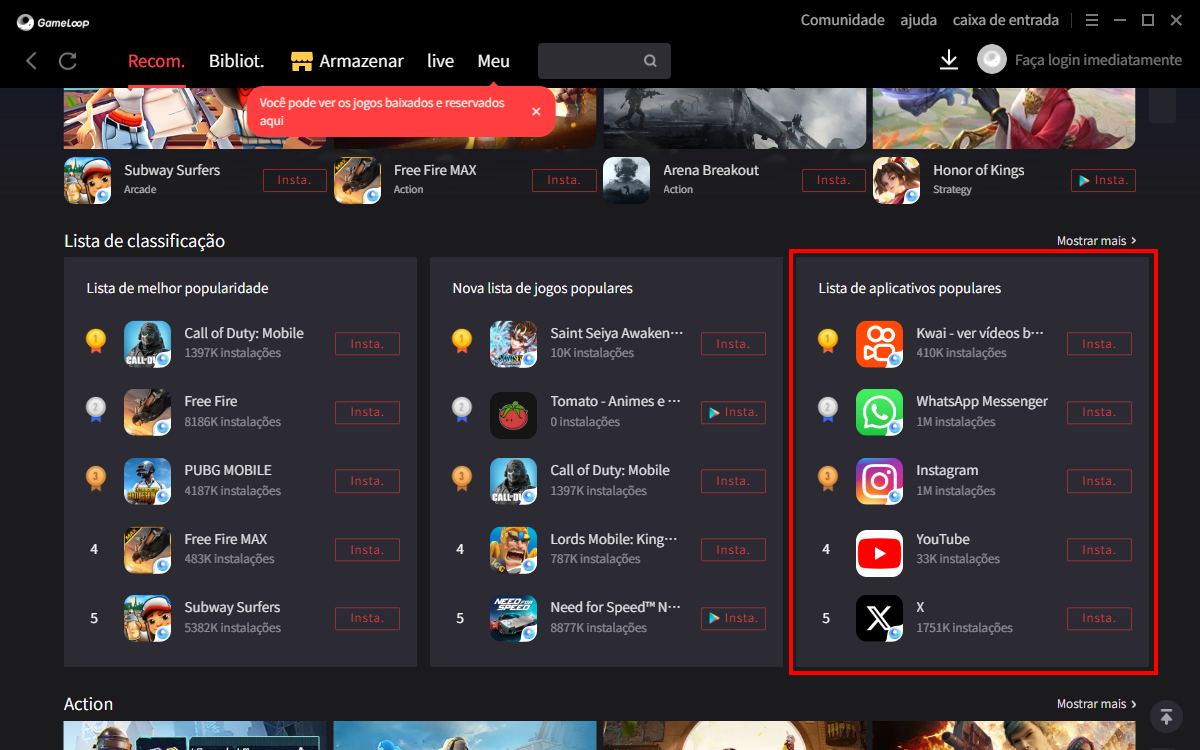The height and width of the screenshot is (750, 1200).
Task: Click the back-to-top arrow button
Action: click(1166, 716)
